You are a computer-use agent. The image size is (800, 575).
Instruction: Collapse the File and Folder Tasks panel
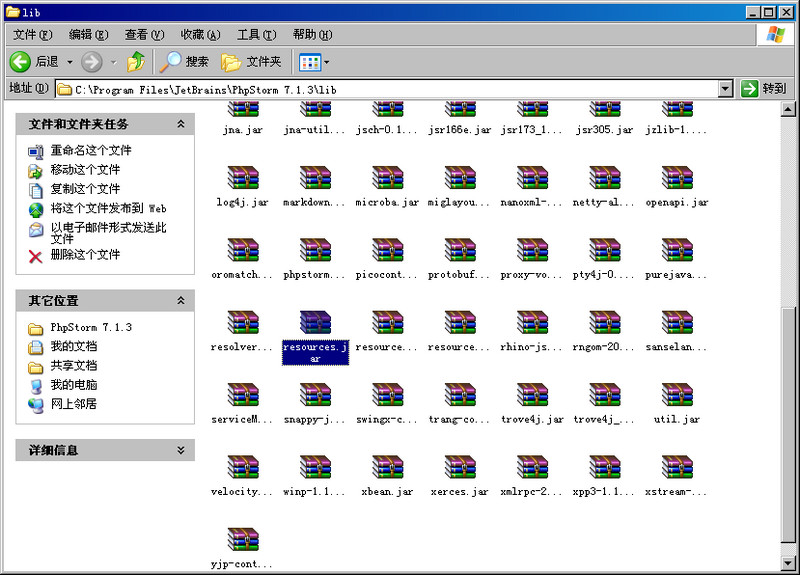pyautogui.click(x=181, y=124)
